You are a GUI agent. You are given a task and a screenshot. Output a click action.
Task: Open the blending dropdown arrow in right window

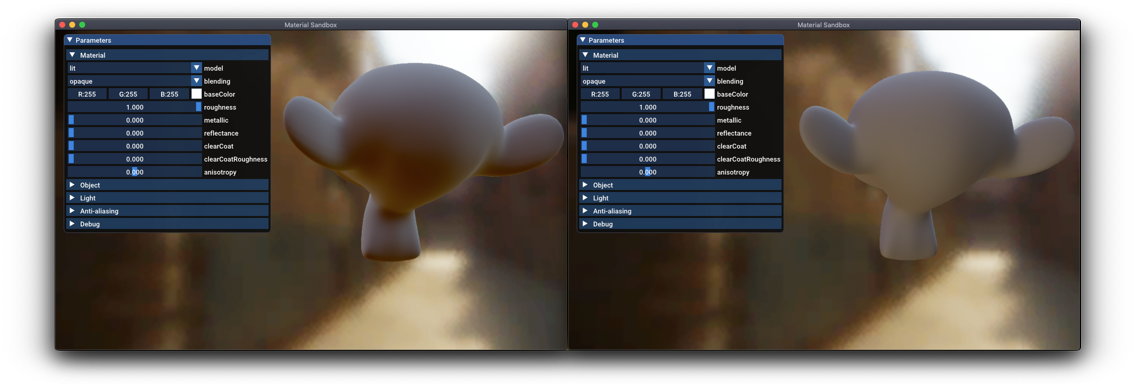click(x=709, y=81)
